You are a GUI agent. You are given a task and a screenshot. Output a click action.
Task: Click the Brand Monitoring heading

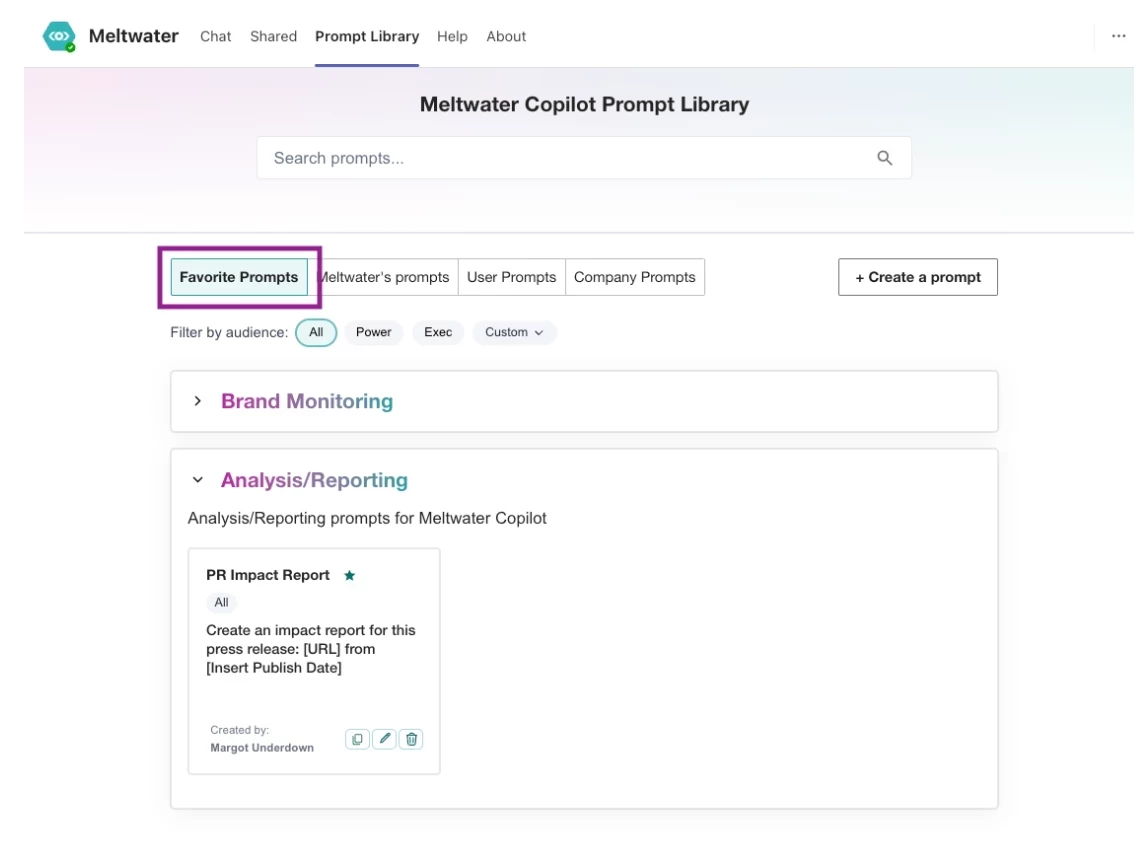pos(307,401)
